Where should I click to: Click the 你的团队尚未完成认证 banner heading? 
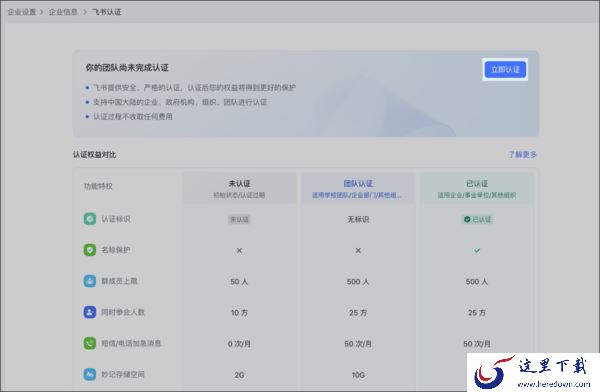(x=127, y=68)
